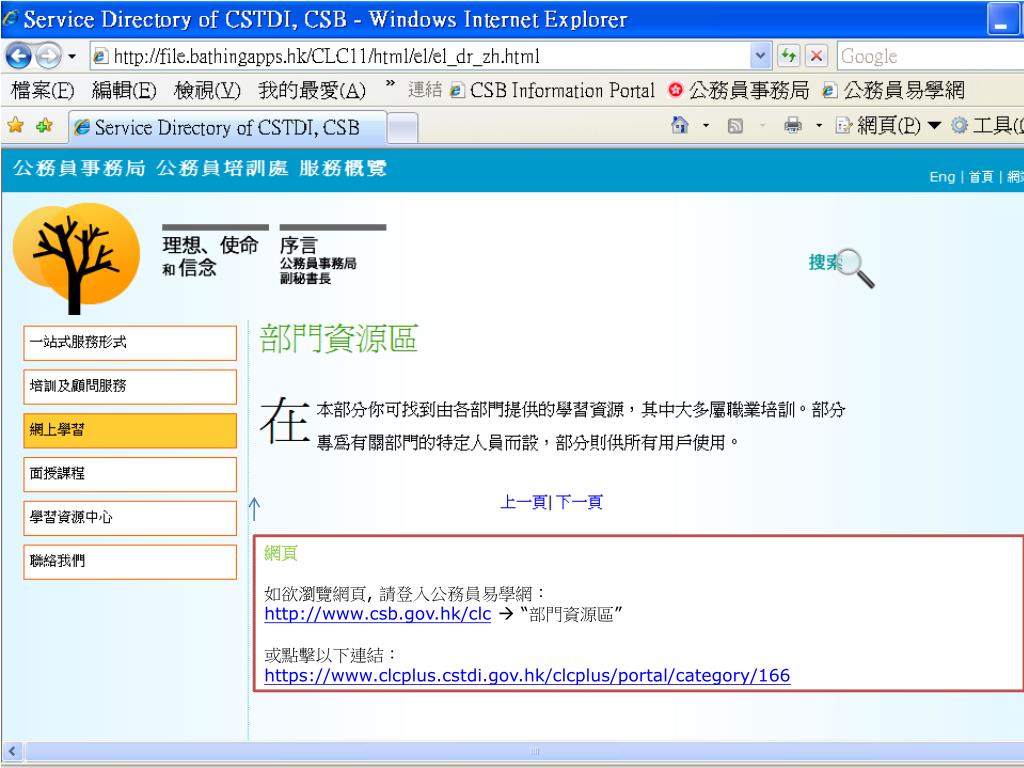Click the horizontal scrollbar left arrow
Screen dimensions: 1024x768
[x=12, y=751]
